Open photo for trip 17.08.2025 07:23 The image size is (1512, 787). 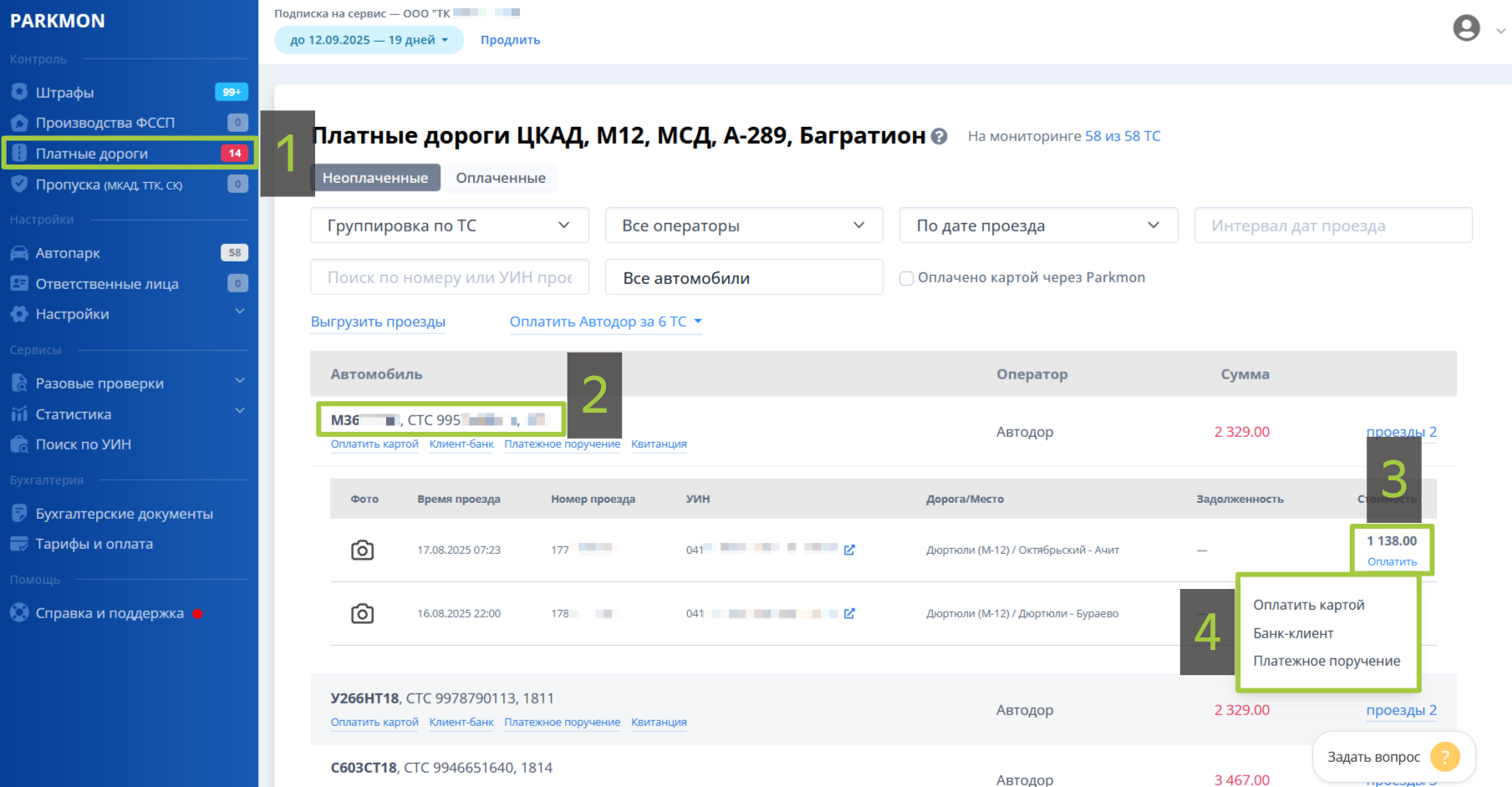[362, 550]
